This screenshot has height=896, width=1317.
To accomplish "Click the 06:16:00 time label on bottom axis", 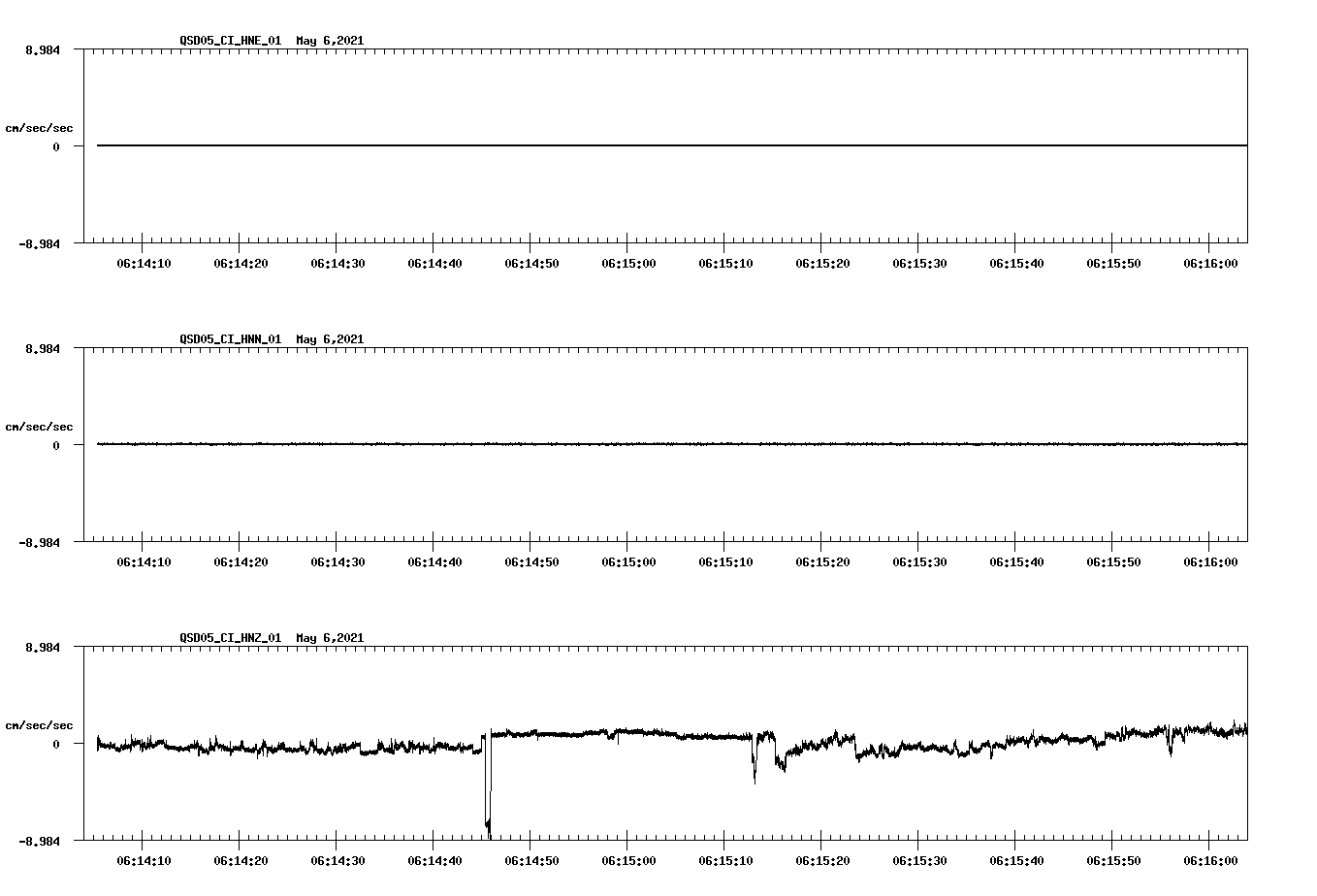I will tap(1211, 859).
